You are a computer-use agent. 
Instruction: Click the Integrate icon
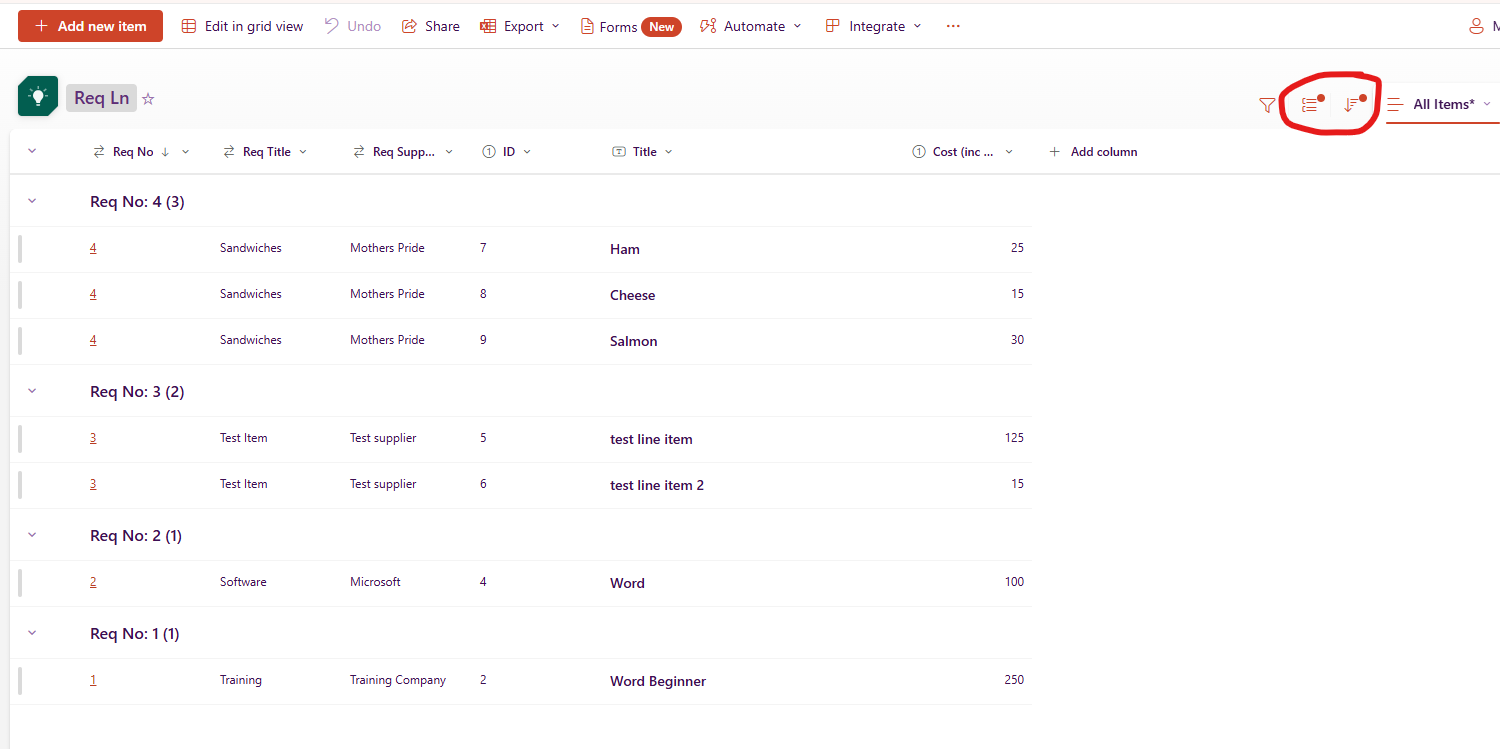(833, 25)
